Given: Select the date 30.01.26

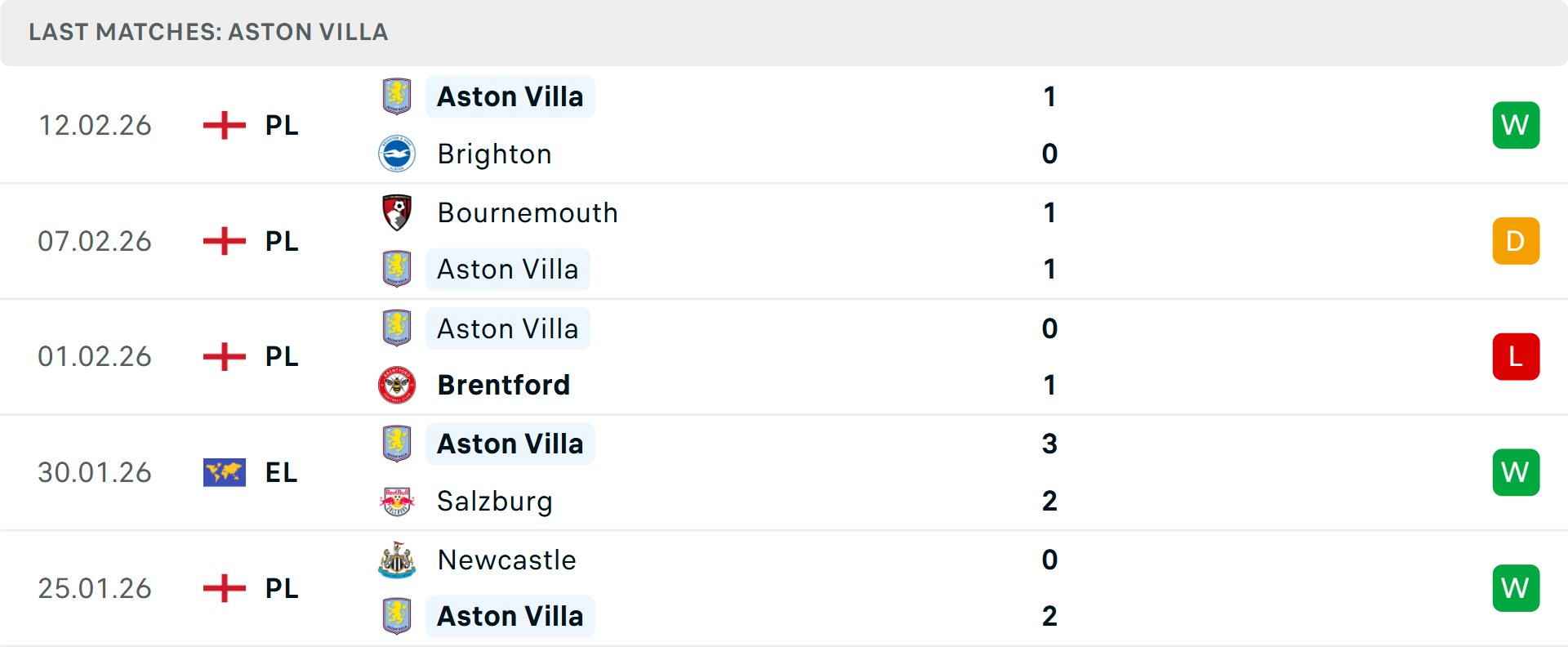Looking at the screenshot, I should 95,472.
